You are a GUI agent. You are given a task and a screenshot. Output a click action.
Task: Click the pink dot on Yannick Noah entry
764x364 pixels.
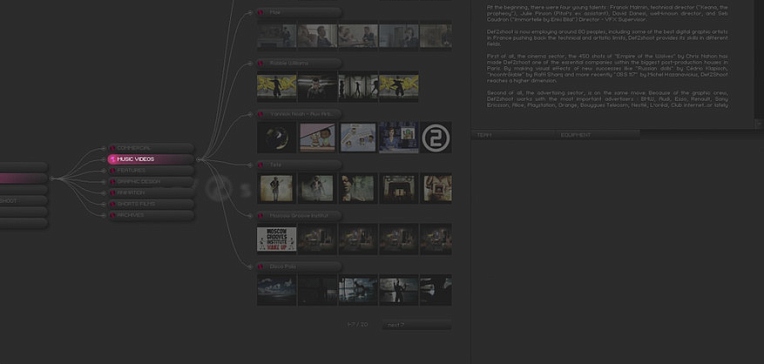click(261, 114)
